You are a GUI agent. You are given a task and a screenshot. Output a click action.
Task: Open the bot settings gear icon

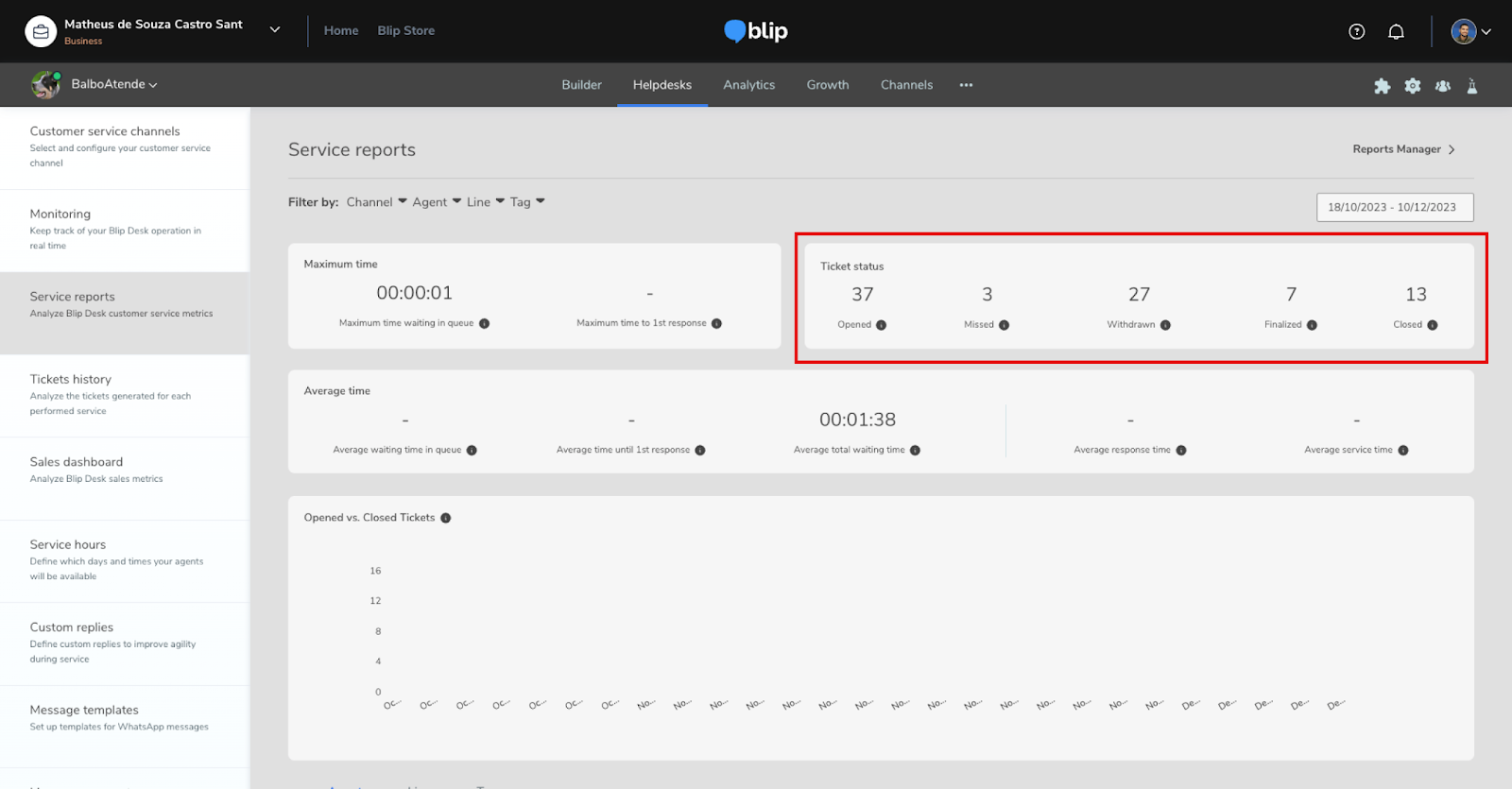[x=1412, y=86]
